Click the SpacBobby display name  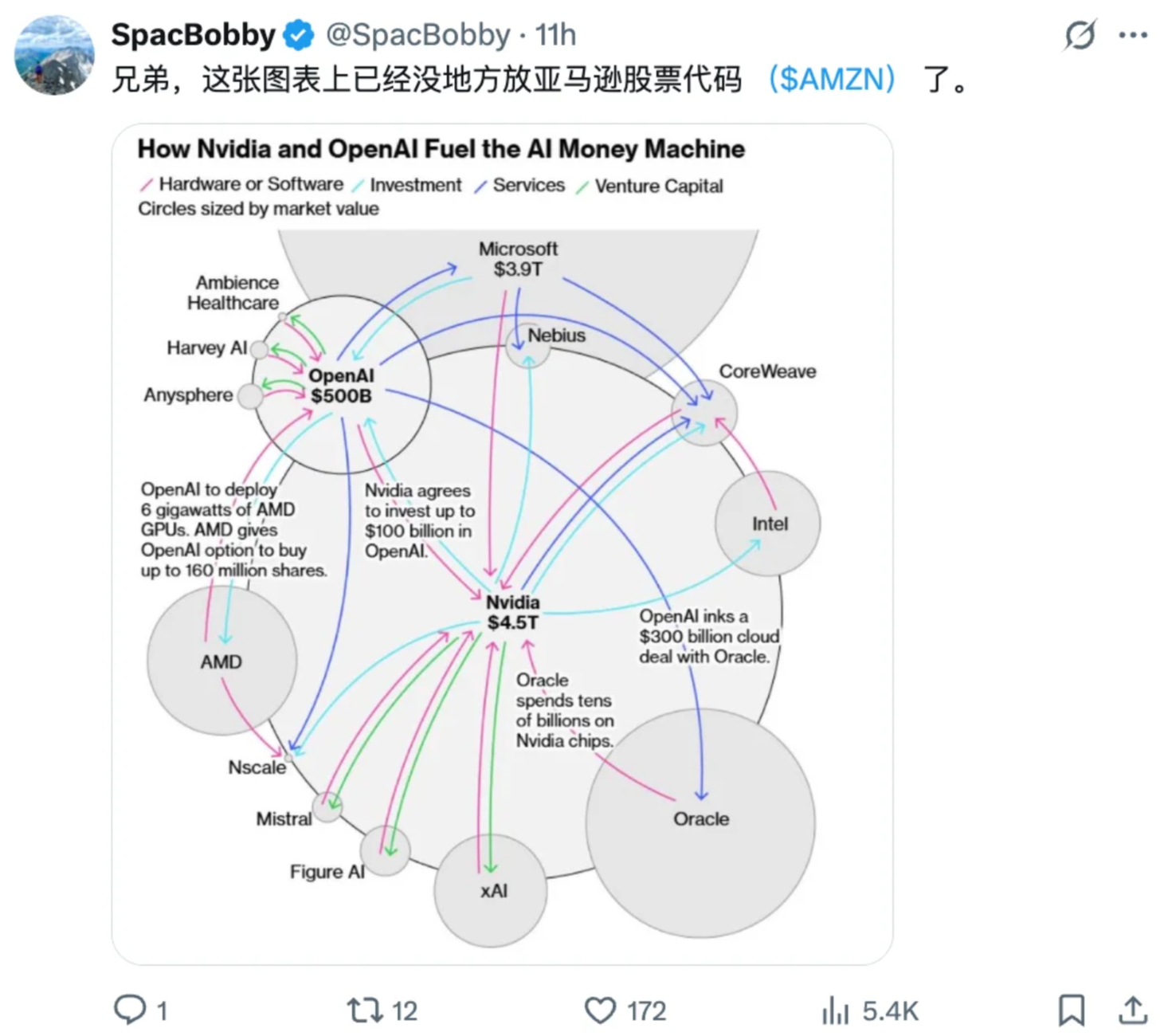pos(193,35)
